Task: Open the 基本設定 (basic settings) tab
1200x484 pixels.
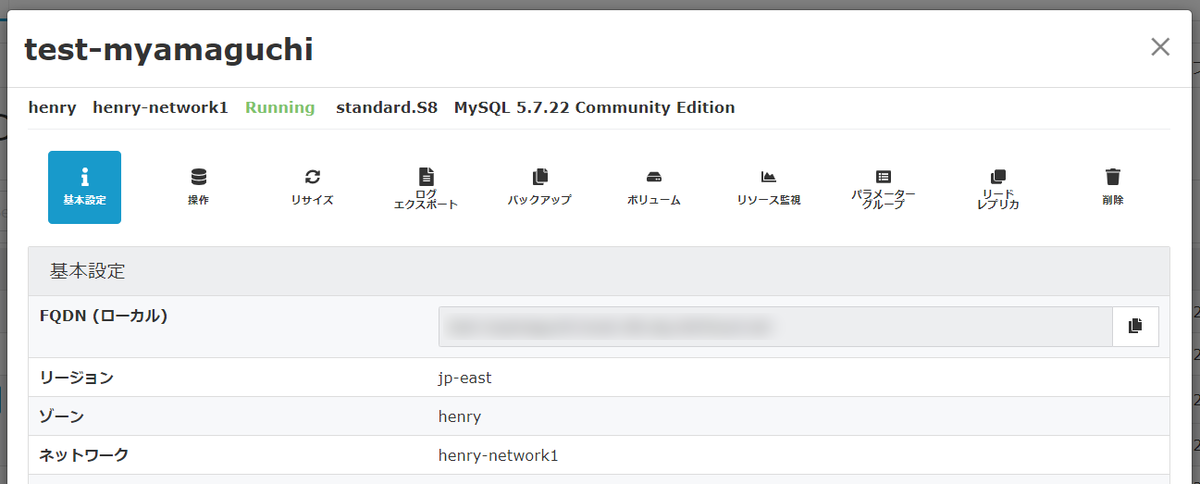Action: pos(84,187)
